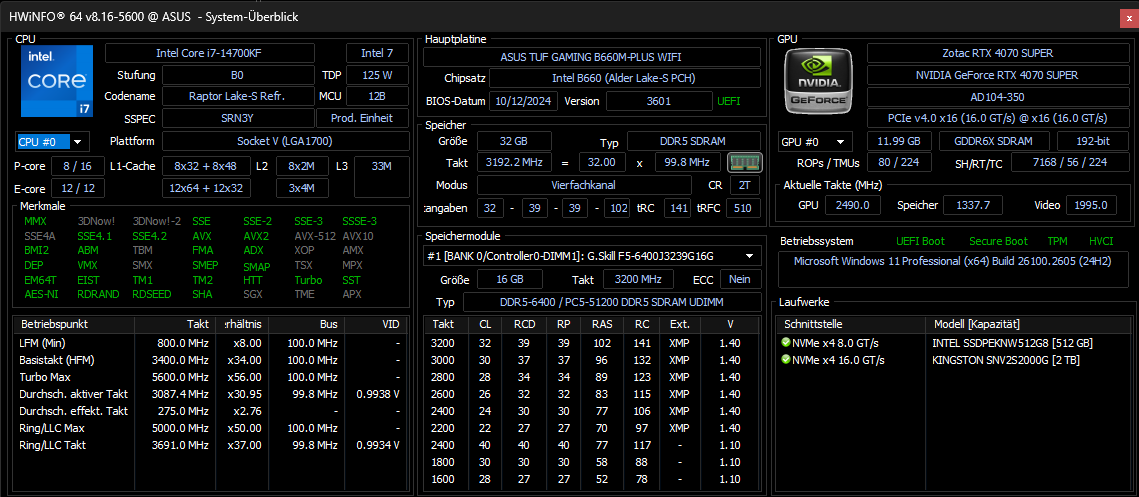Screen dimensions: 1139x497
Task: Click the tRFC 510 value
Action: click(x=742, y=209)
